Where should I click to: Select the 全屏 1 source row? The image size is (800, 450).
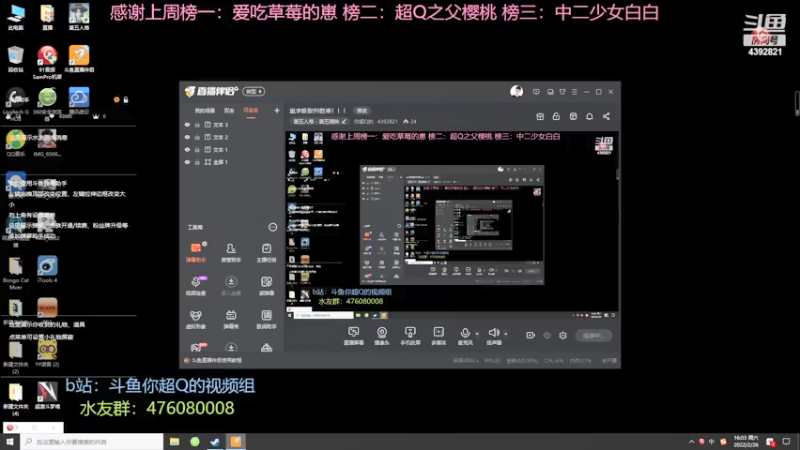[232, 162]
